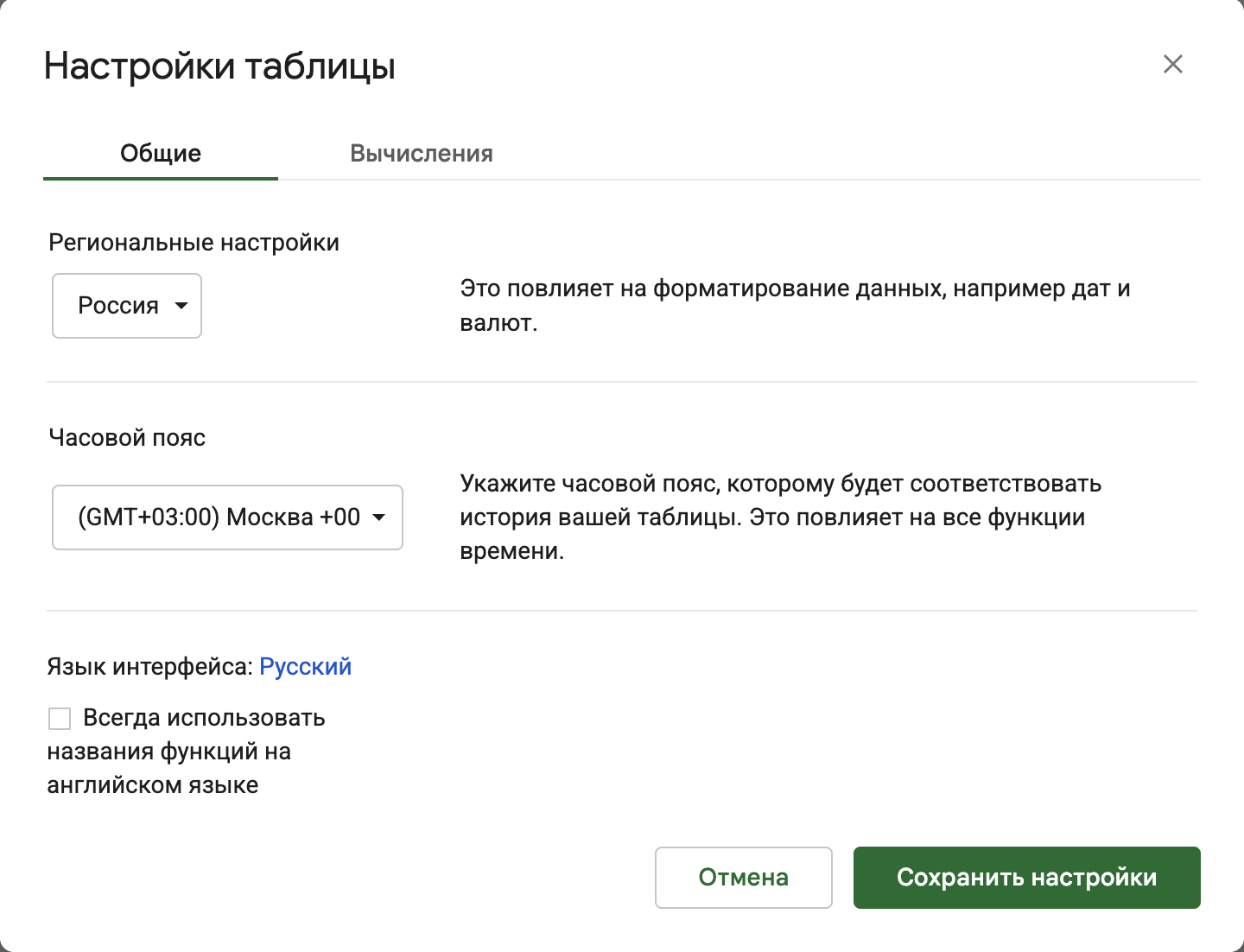
Task: Click the Отмена button
Action: point(744,878)
